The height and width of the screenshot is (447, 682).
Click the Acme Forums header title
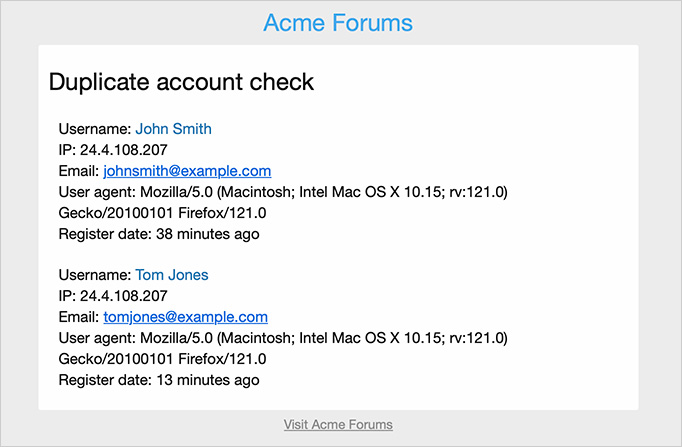coord(338,23)
